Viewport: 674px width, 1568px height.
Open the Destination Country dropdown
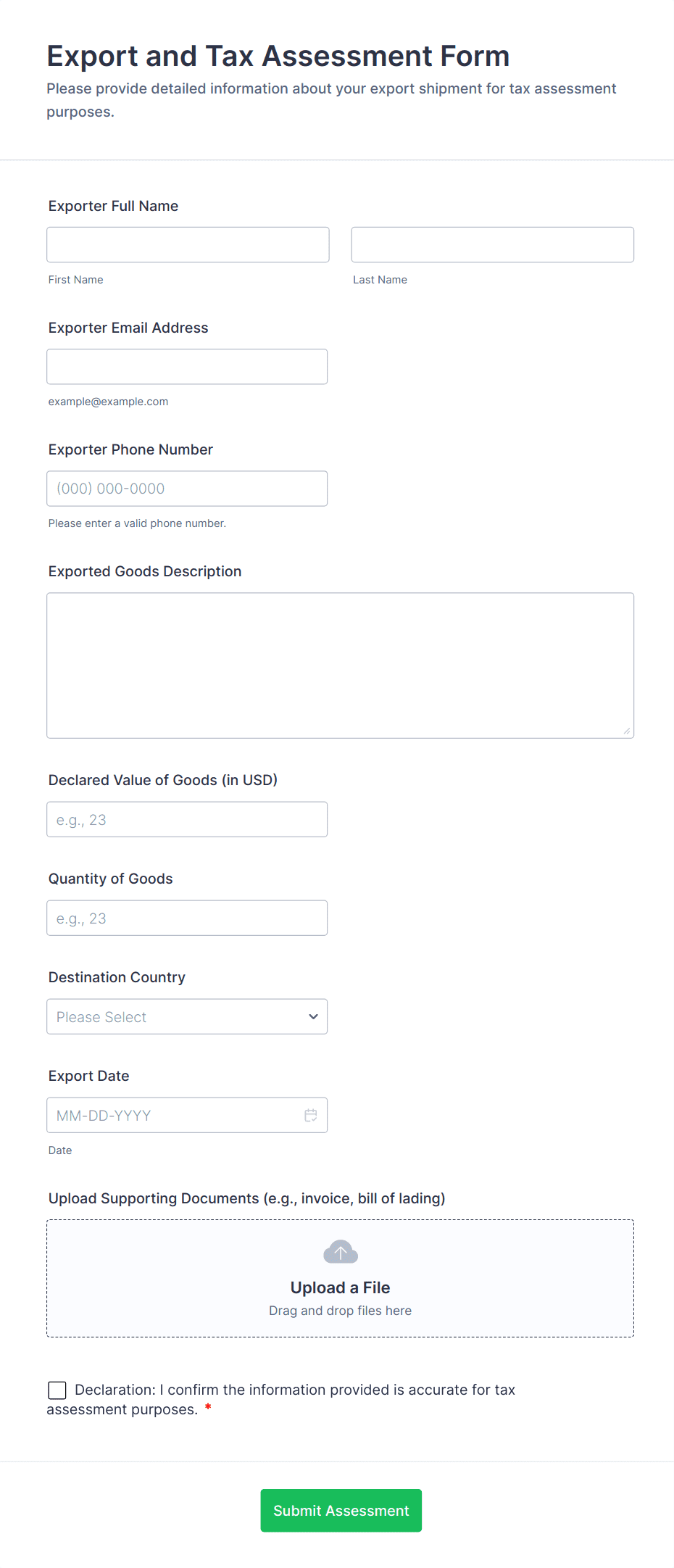[187, 1016]
